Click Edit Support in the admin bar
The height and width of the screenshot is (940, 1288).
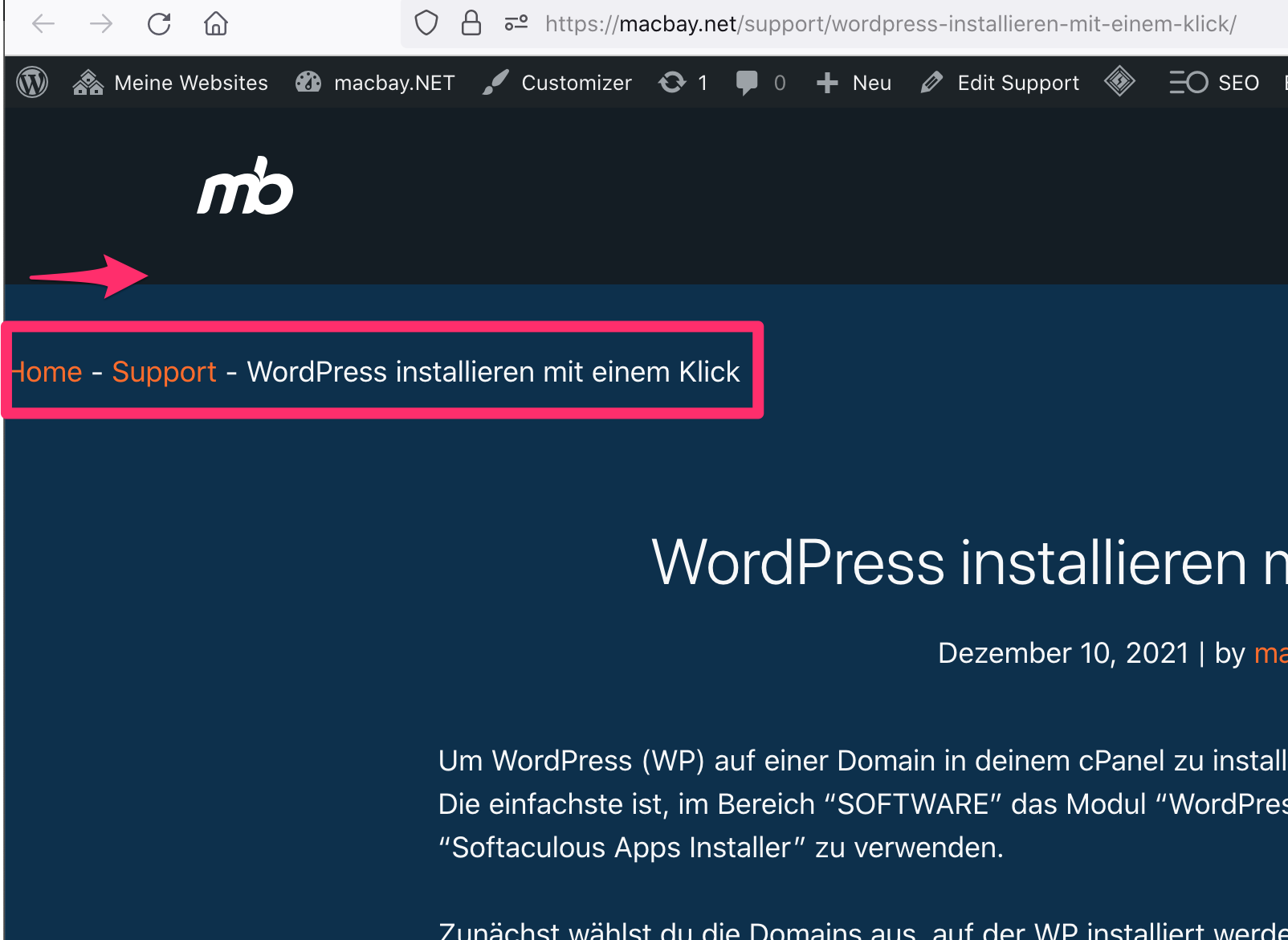click(1000, 83)
